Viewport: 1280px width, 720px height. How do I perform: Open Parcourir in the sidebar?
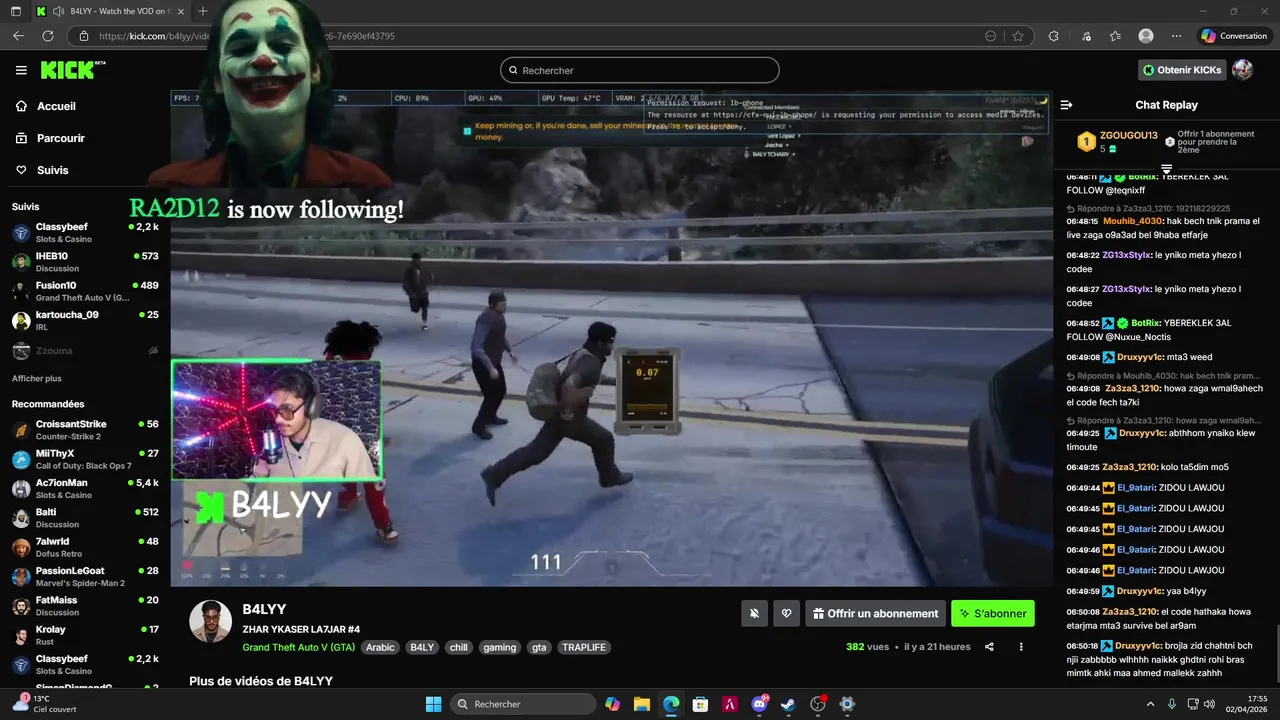click(60, 138)
